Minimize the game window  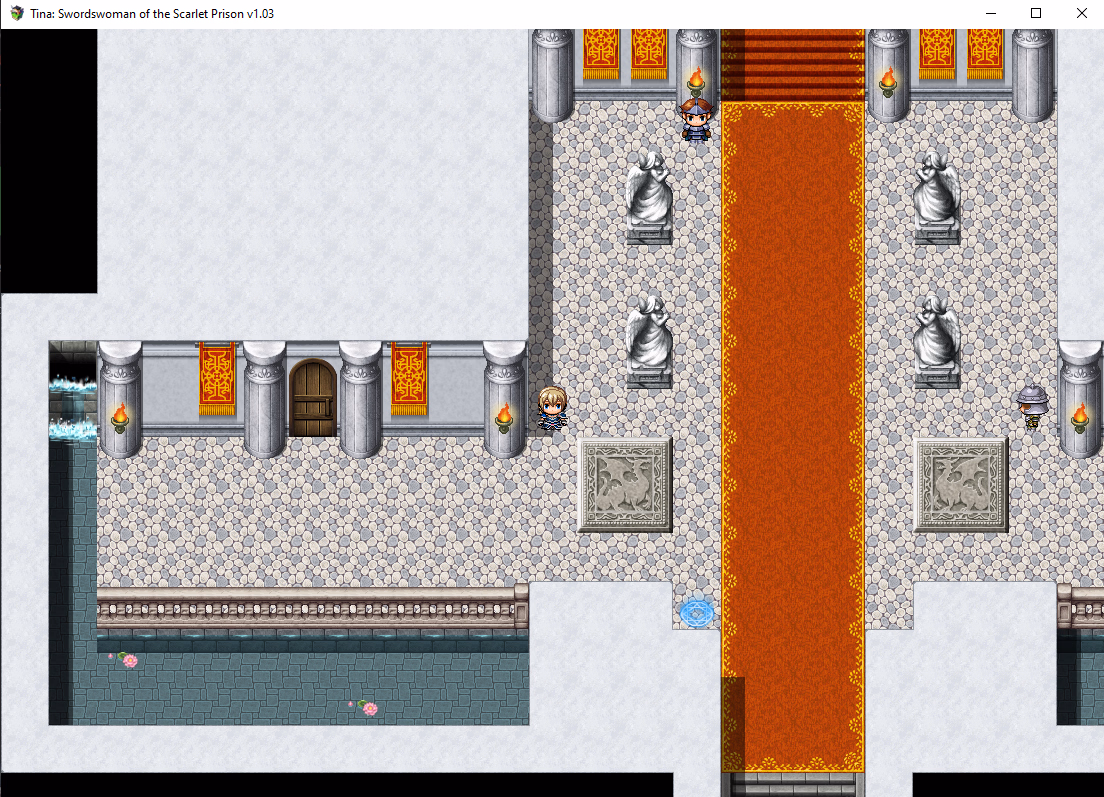(x=991, y=13)
